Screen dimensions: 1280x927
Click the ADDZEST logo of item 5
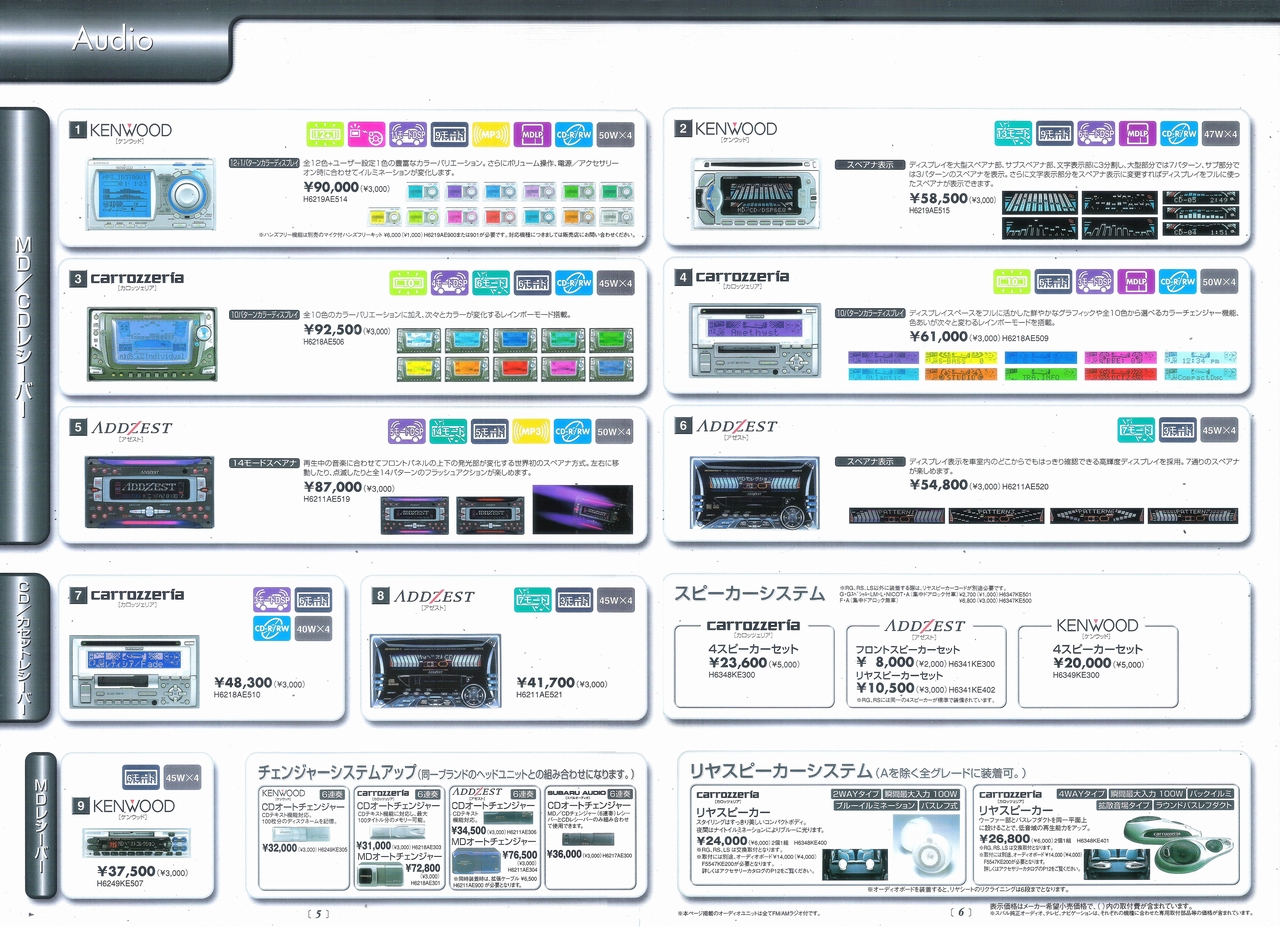coord(132,427)
